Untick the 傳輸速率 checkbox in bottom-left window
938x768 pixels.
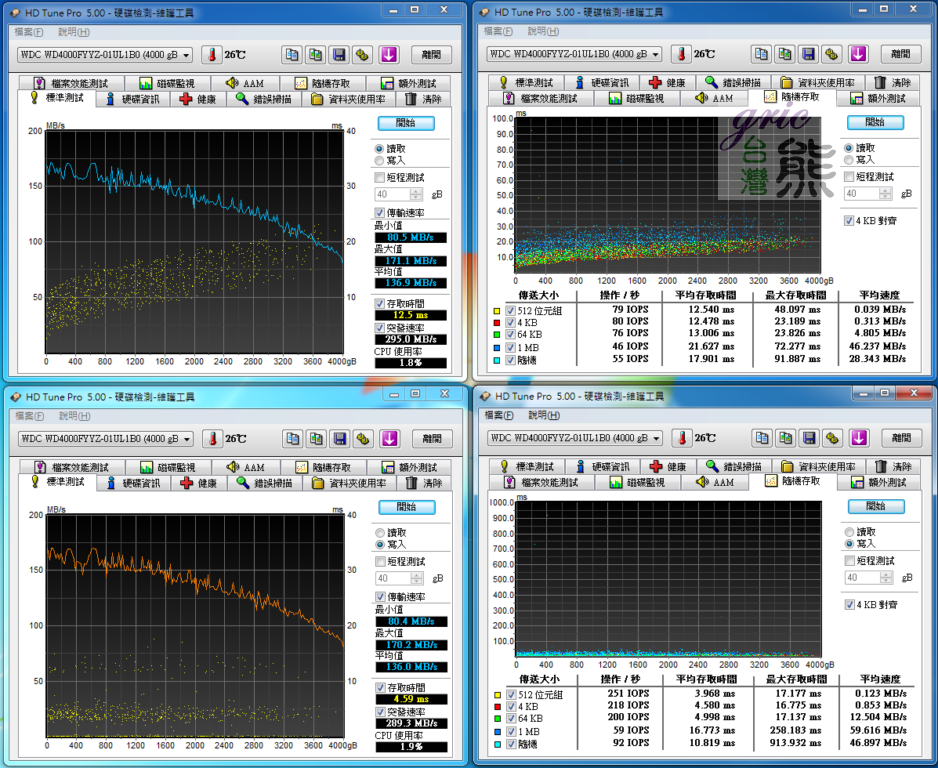coord(379,597)
